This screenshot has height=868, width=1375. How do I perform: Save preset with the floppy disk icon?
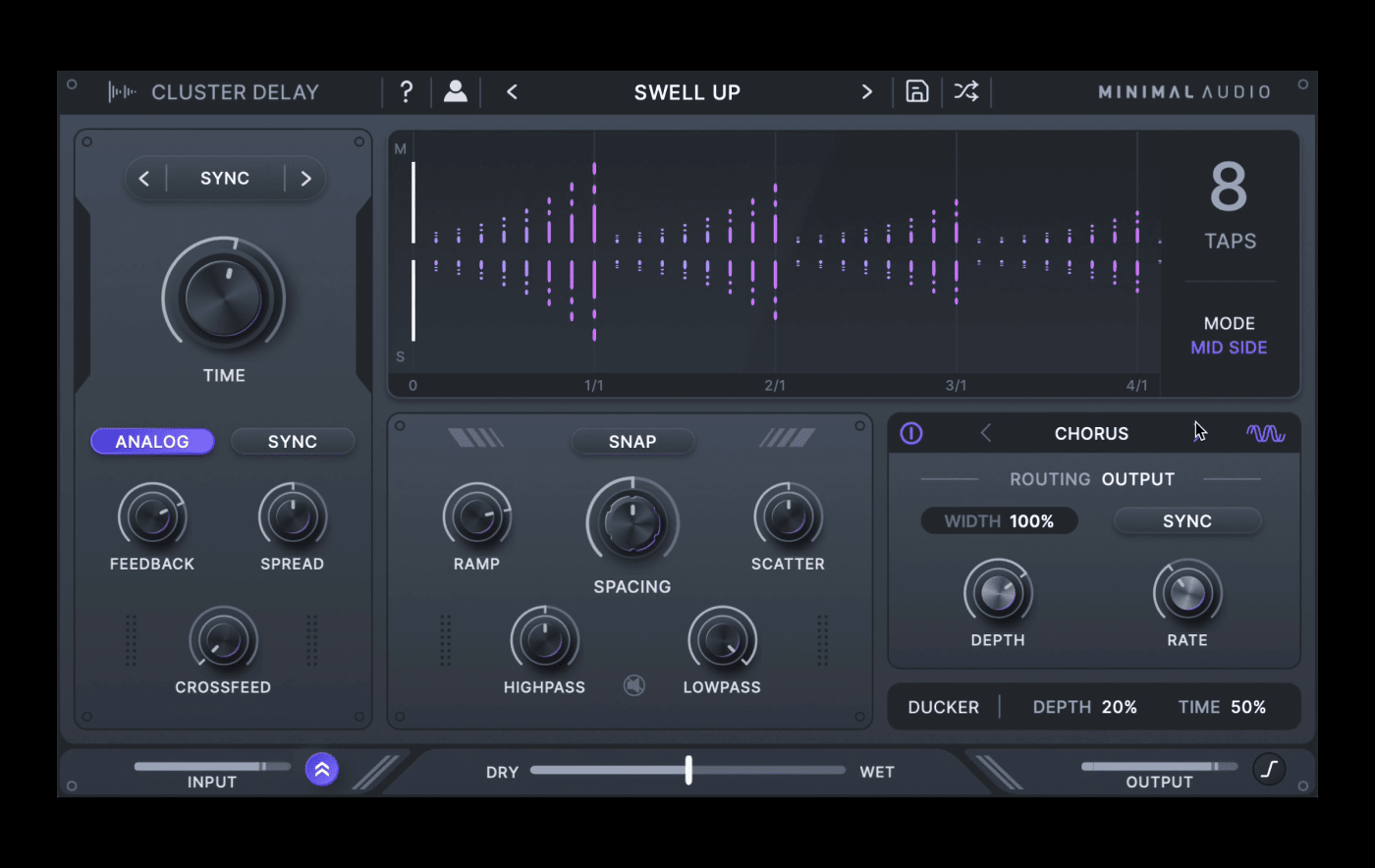coord(916,91)
